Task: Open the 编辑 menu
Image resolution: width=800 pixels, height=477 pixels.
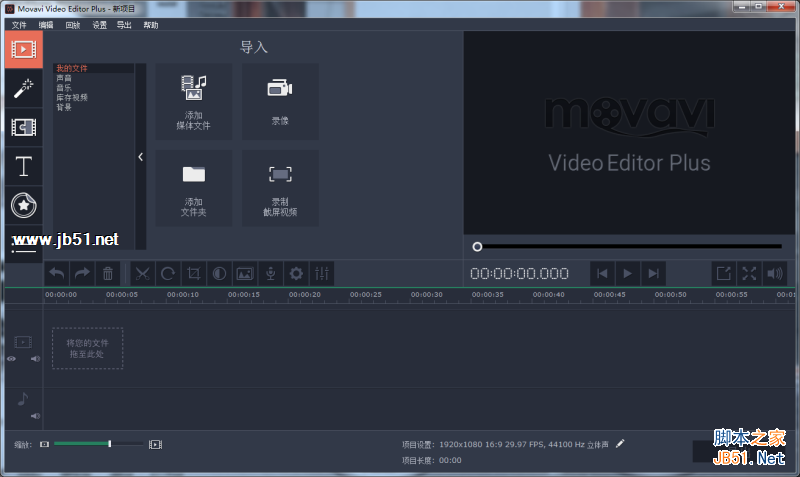Action: pyautogui.click(x=46, y=25)
